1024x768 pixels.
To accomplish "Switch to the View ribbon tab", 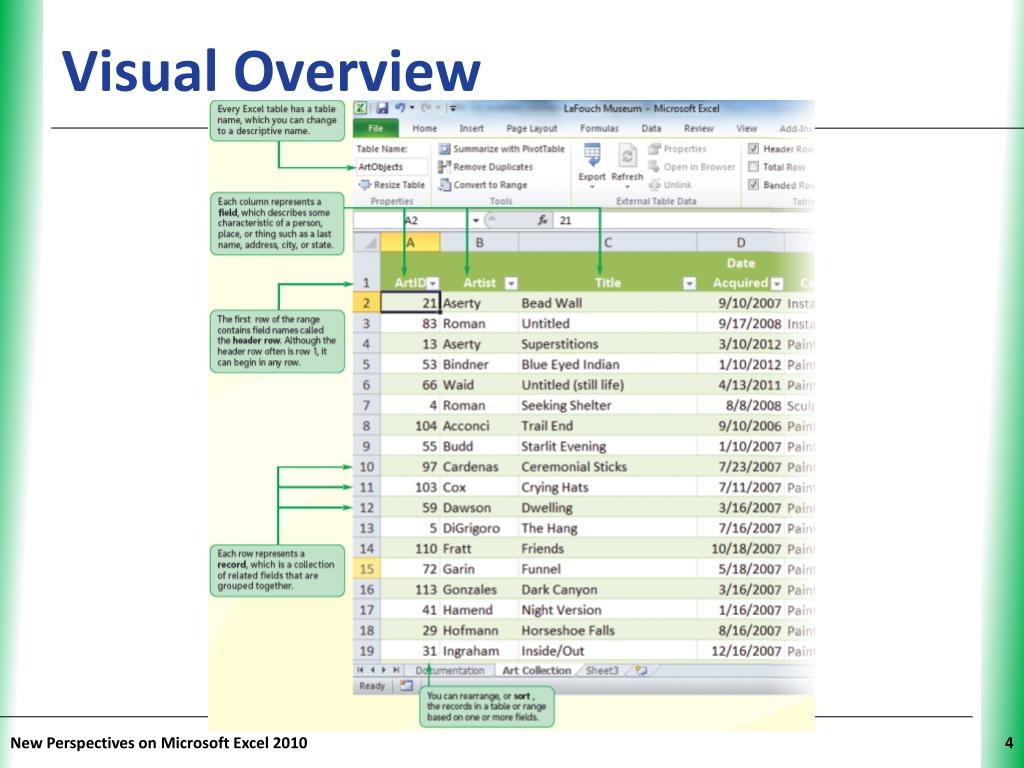I will pos(746,129).
